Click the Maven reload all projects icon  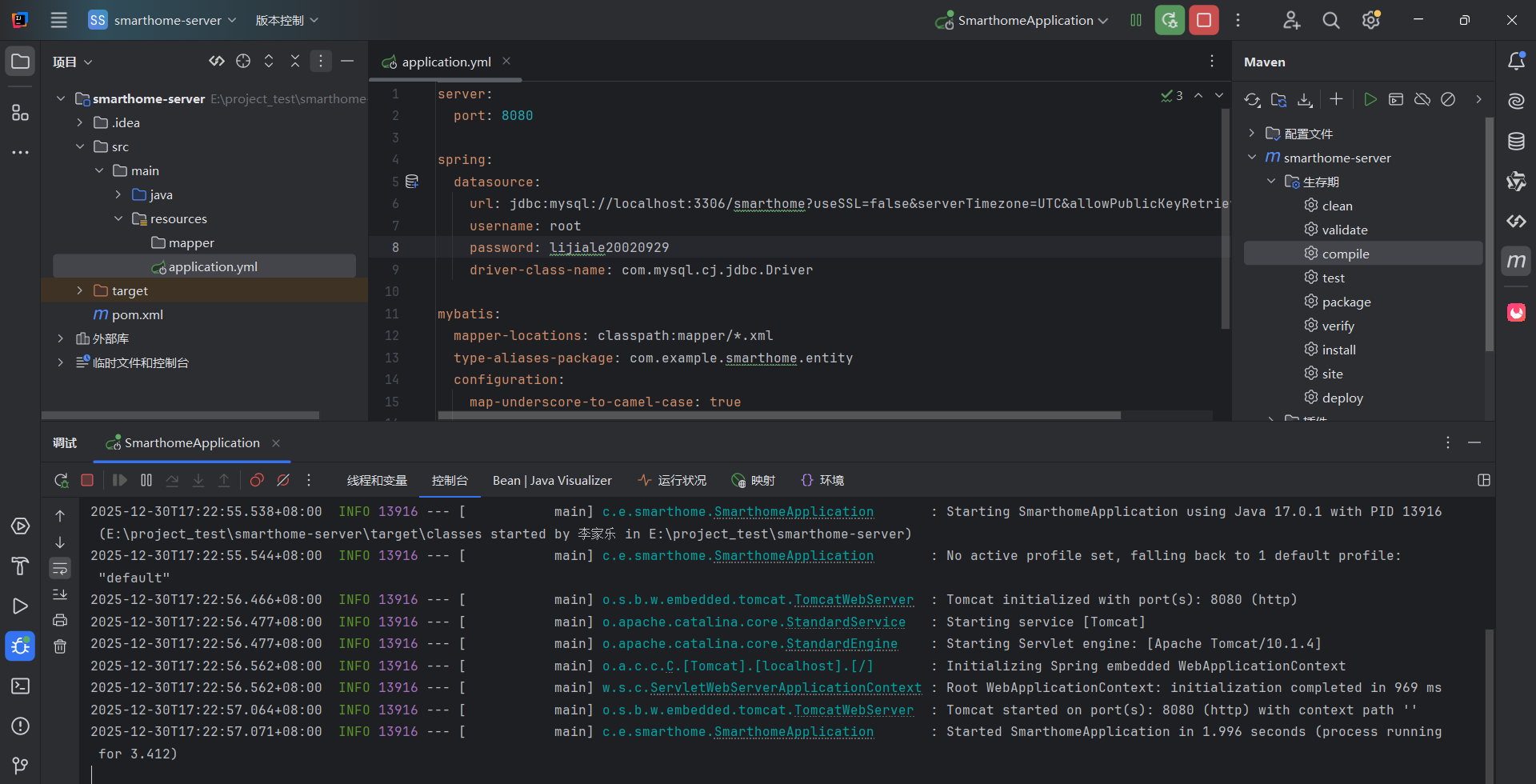1252,100
